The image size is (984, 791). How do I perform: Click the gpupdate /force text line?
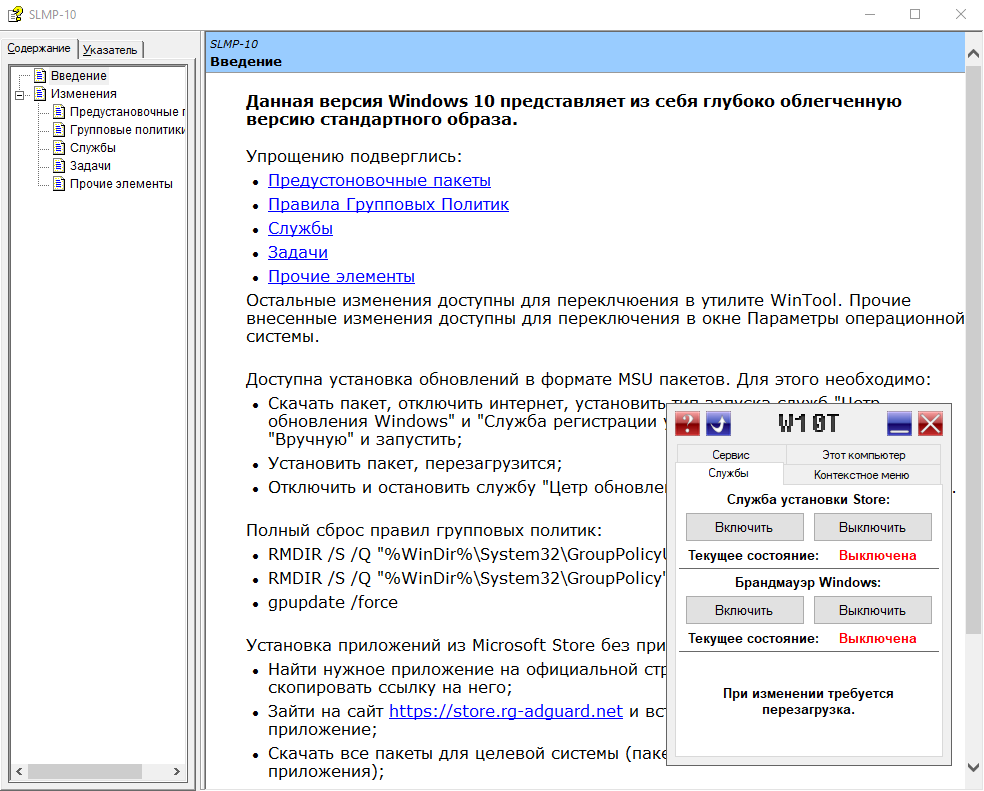pyautogui.click(x=333, y=603)
